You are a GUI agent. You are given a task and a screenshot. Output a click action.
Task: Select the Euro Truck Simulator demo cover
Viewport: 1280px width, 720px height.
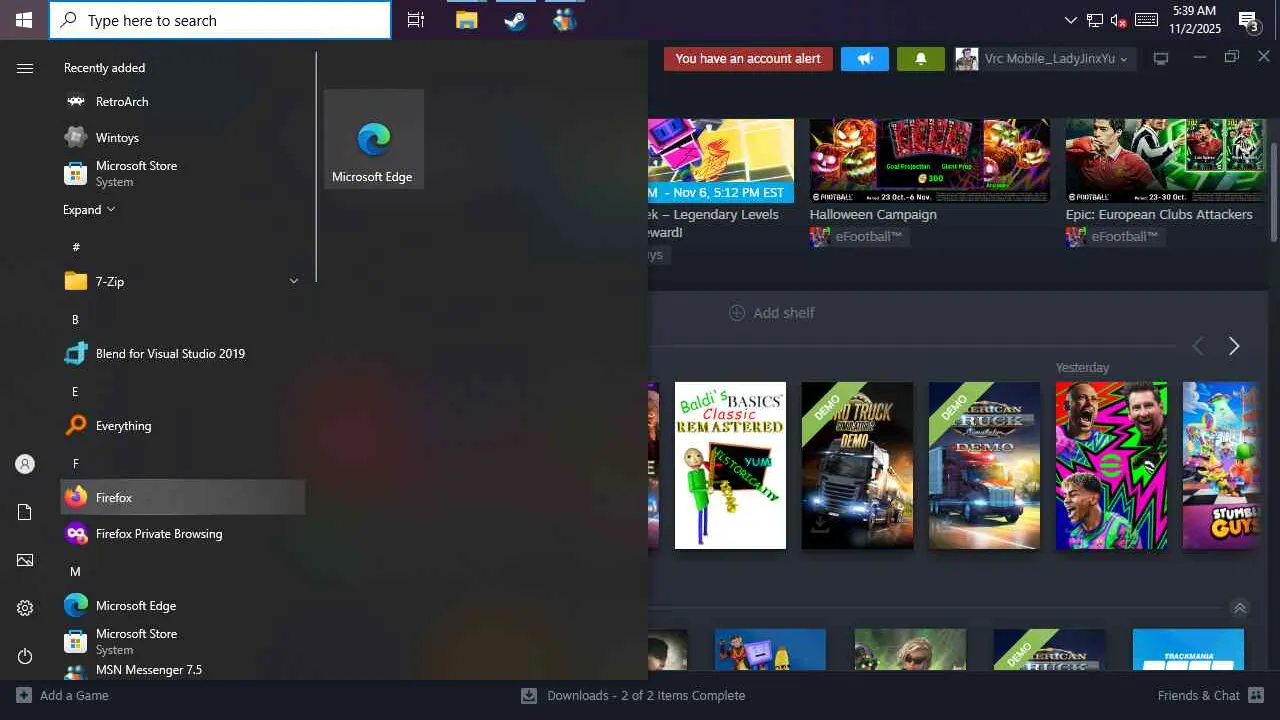[x=857, y=465]
